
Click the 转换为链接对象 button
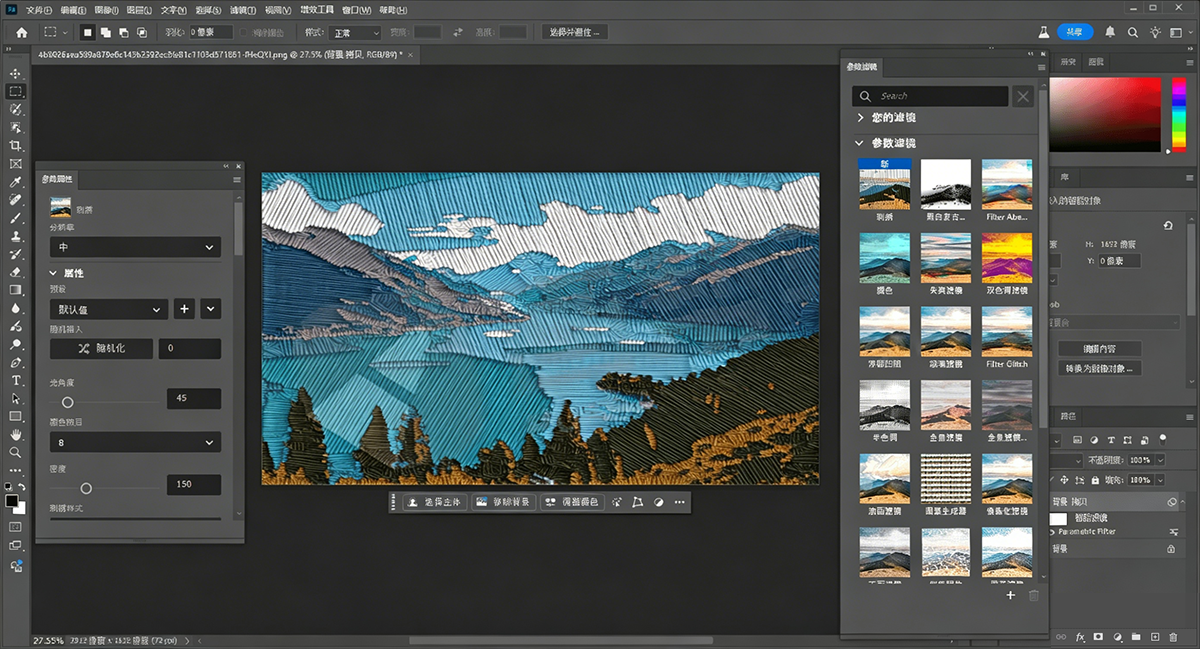pos(1100,369)
